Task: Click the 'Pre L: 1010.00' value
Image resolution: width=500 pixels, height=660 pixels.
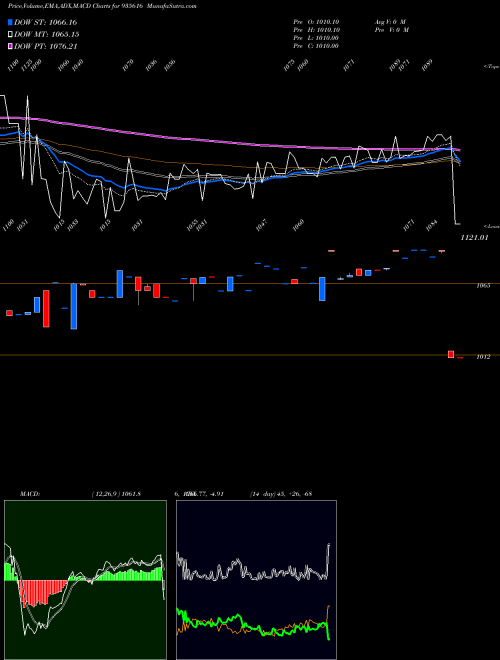Action: pos(316,38)
